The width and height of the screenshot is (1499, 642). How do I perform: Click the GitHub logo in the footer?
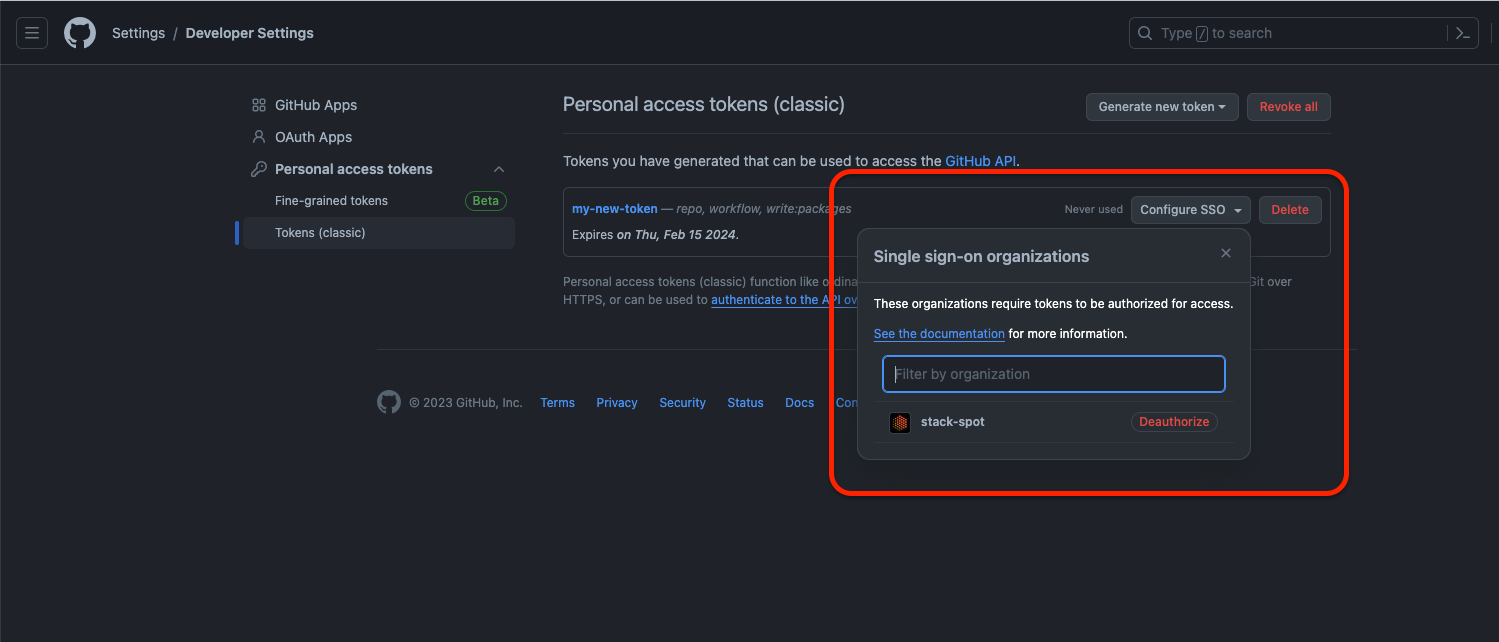click(x=389, y=402)
